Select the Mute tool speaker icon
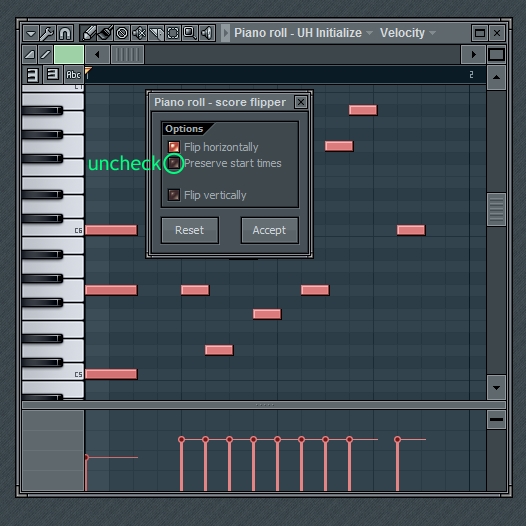 coord(139,33)
